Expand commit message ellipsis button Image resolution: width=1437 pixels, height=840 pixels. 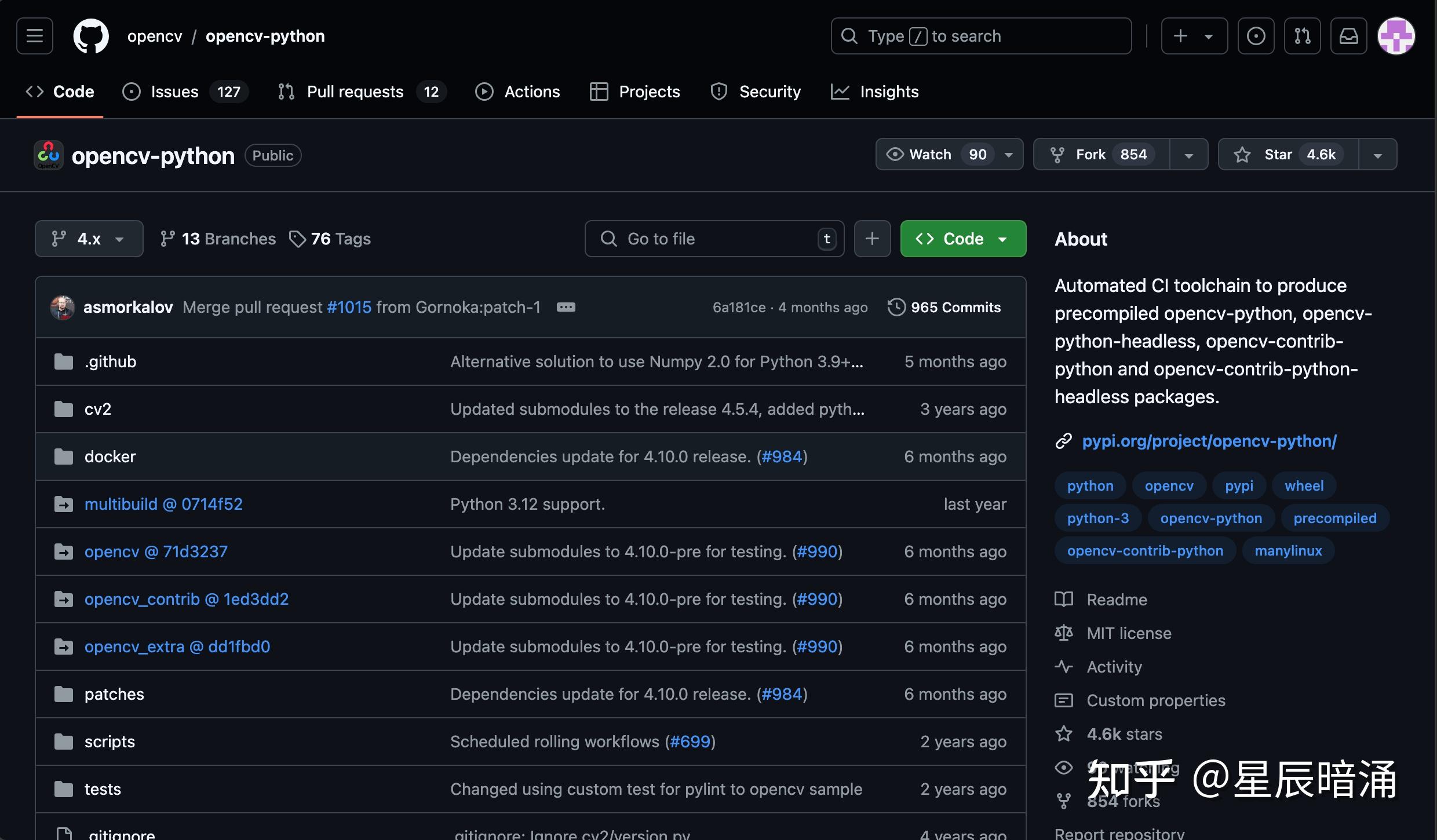566,307
